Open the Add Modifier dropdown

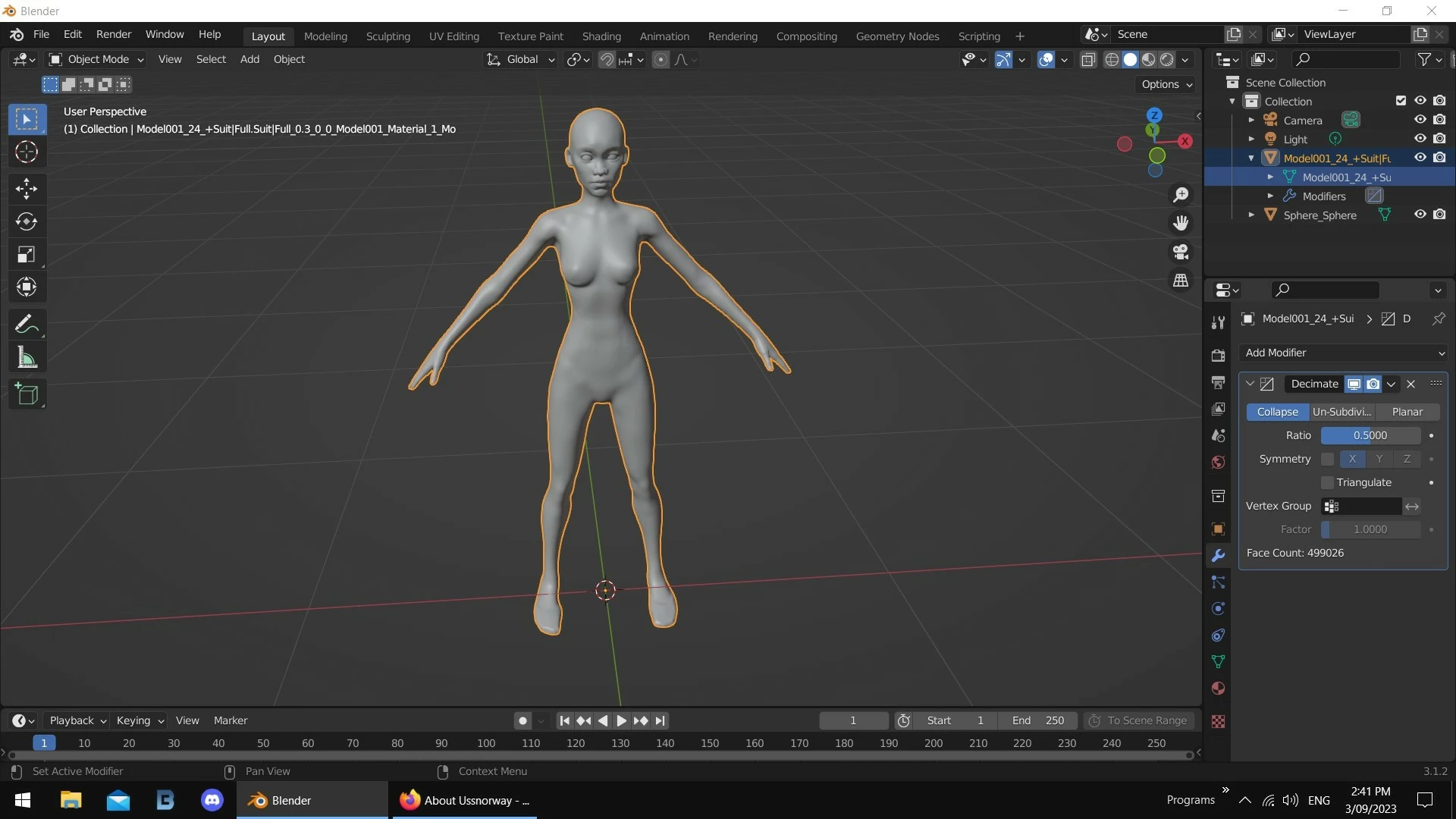coord(1344,353)
